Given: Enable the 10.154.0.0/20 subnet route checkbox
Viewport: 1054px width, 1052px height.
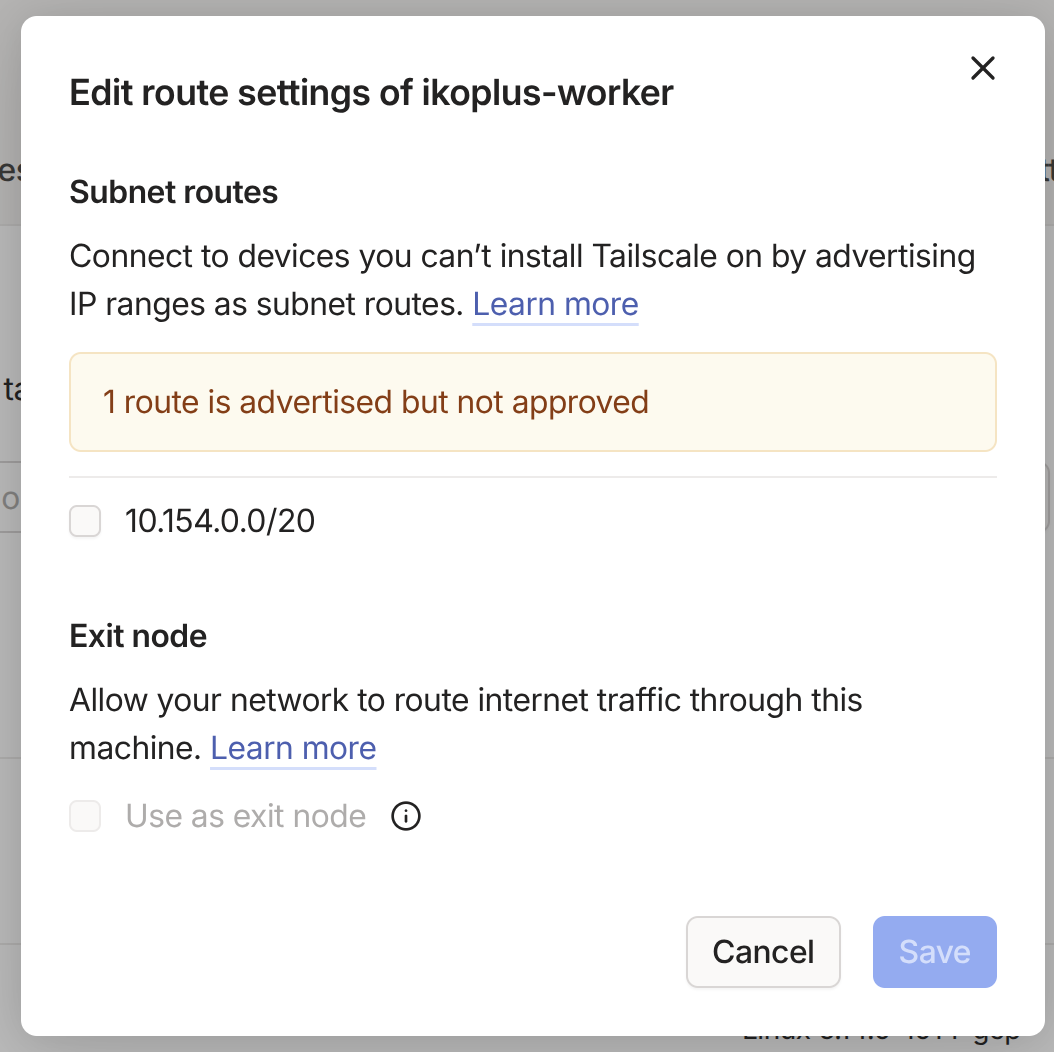Looking at the screenshot, I should (x=85, y=521).
